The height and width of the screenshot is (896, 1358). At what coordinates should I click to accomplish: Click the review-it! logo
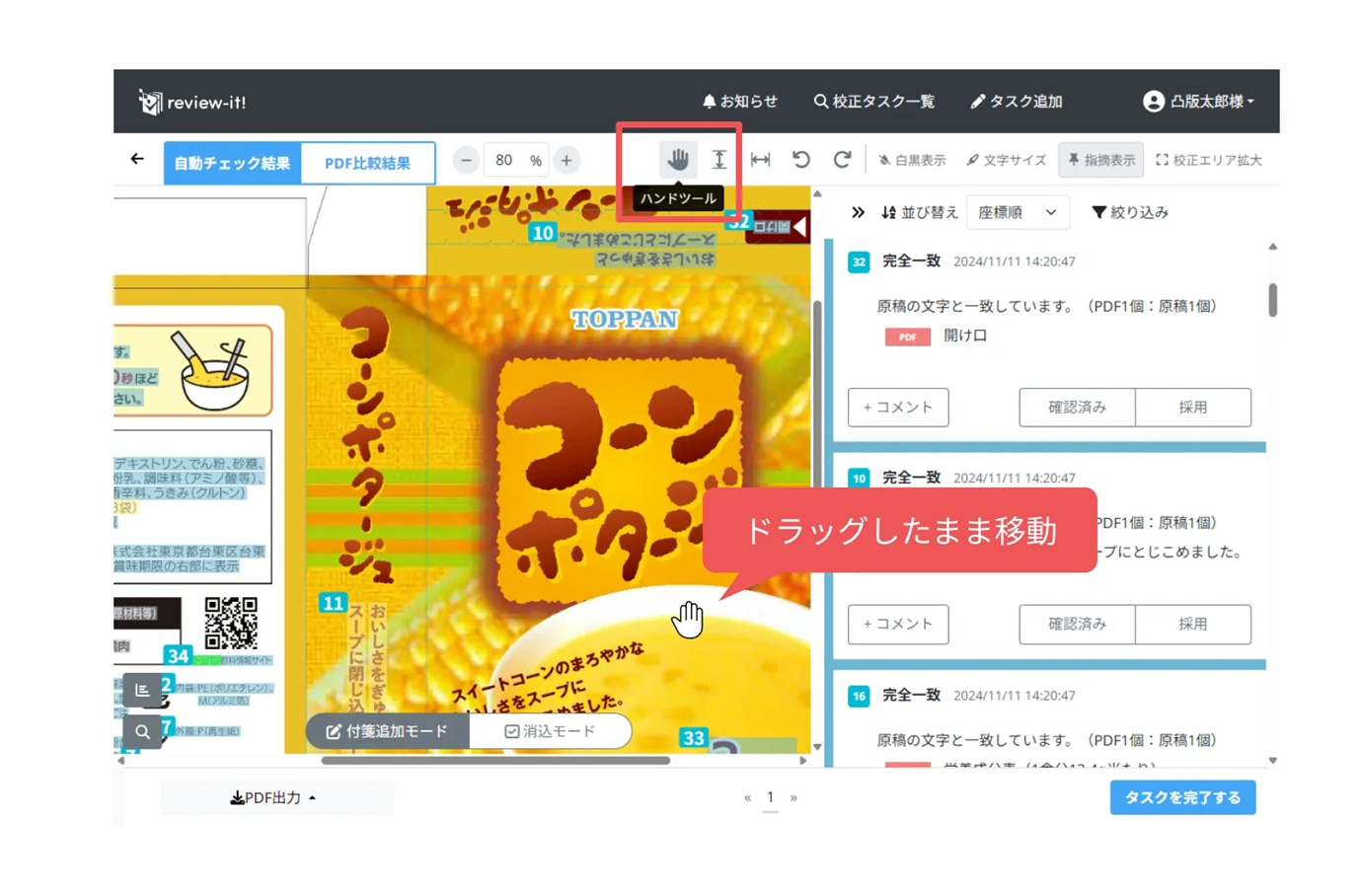tap(192, 102)
